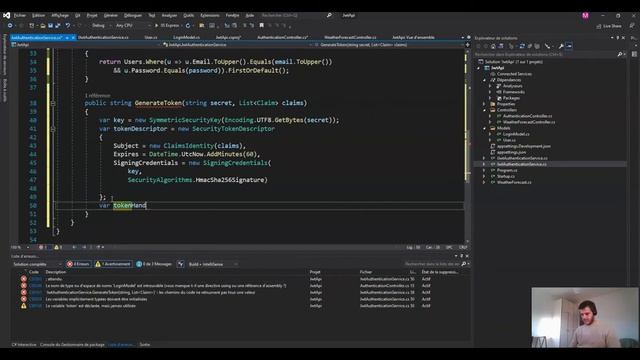Toggle the Avertissement filter in error list

tap(113, 264)
